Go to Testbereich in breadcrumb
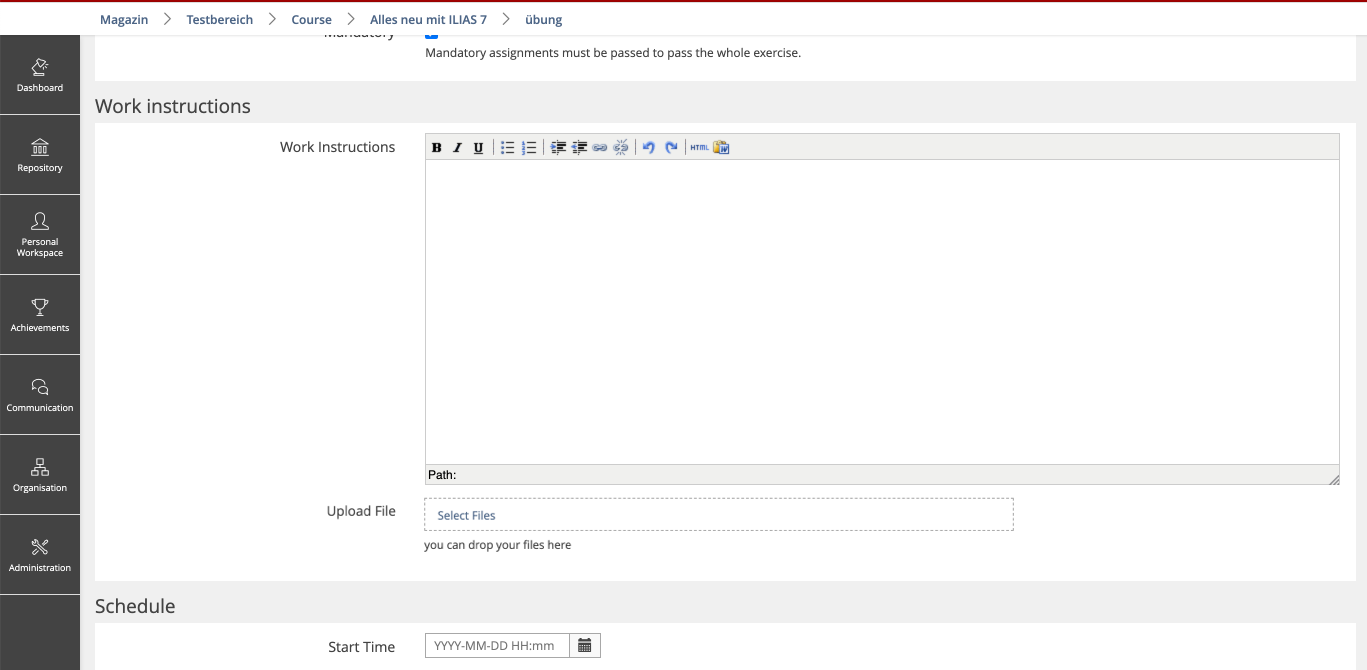Image resolution: width=1367 pixels, height=670 pixels. (220, 20)
